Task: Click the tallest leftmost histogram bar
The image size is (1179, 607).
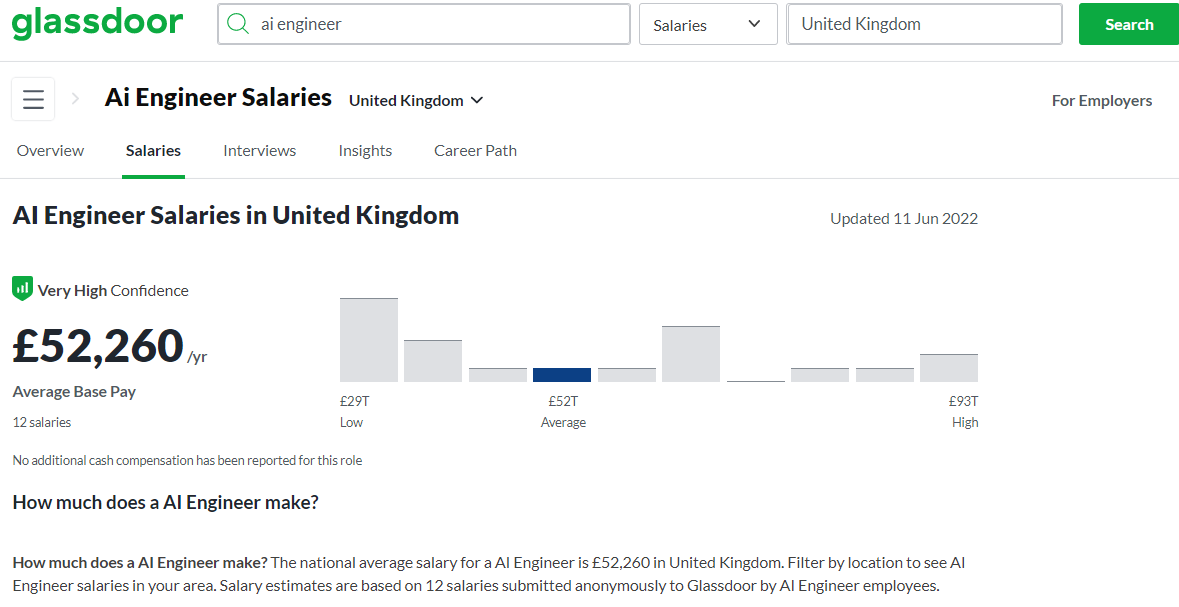Action: [x=369, y=340]
